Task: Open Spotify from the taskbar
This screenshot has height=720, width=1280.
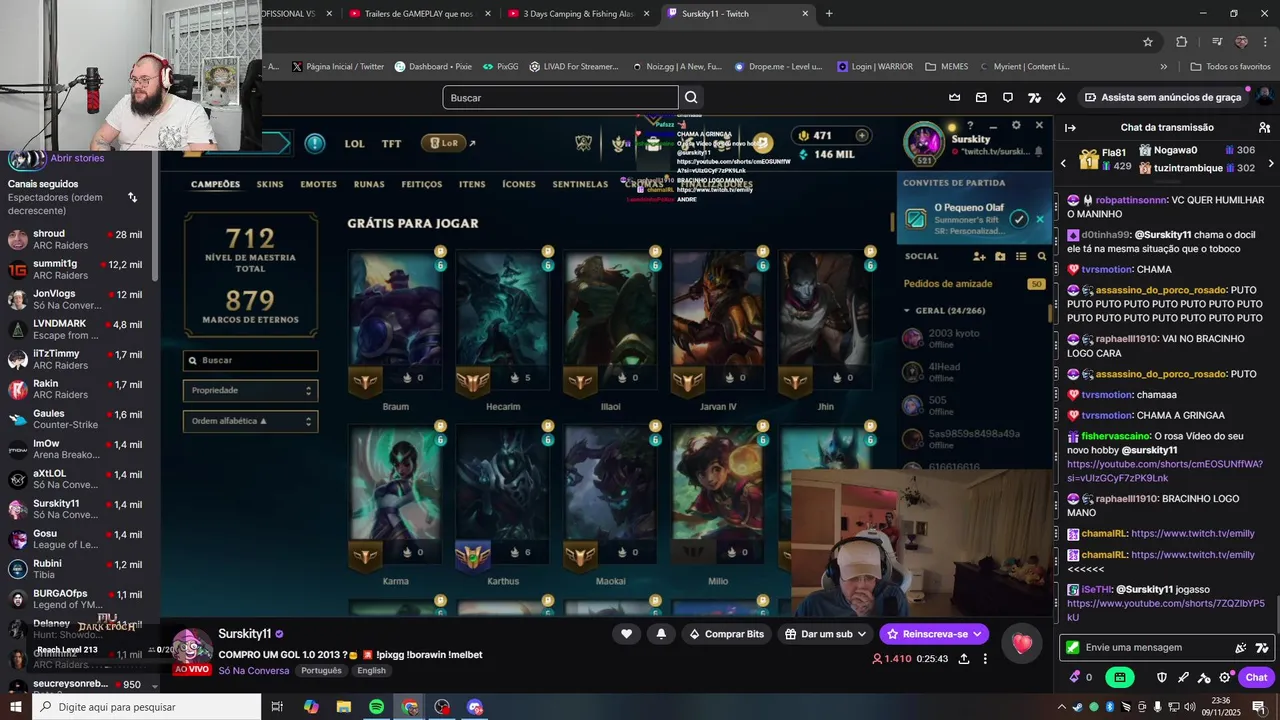Action: [x=376, y=707]
